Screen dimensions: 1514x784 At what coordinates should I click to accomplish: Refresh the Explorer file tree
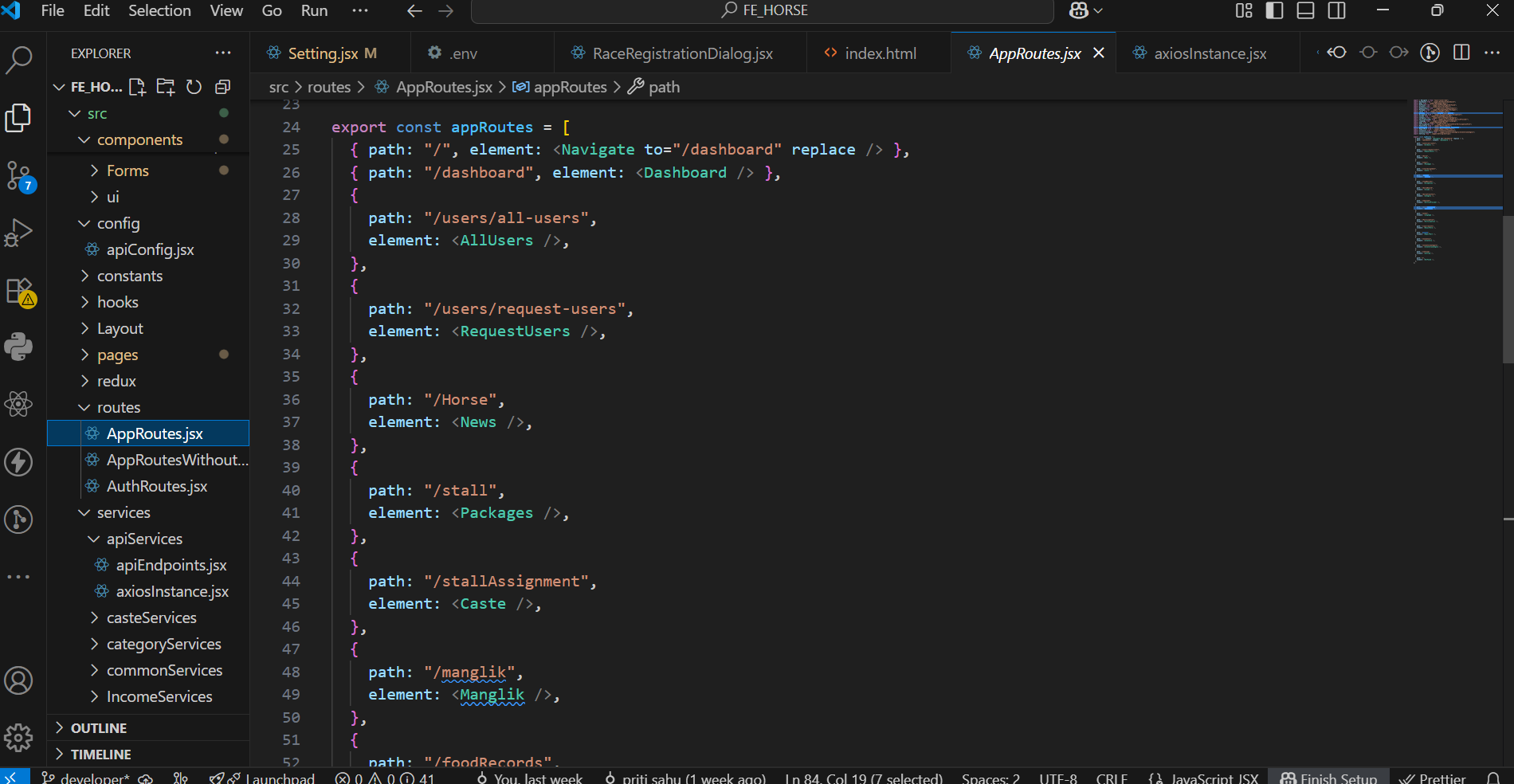[x=194, y=87]
